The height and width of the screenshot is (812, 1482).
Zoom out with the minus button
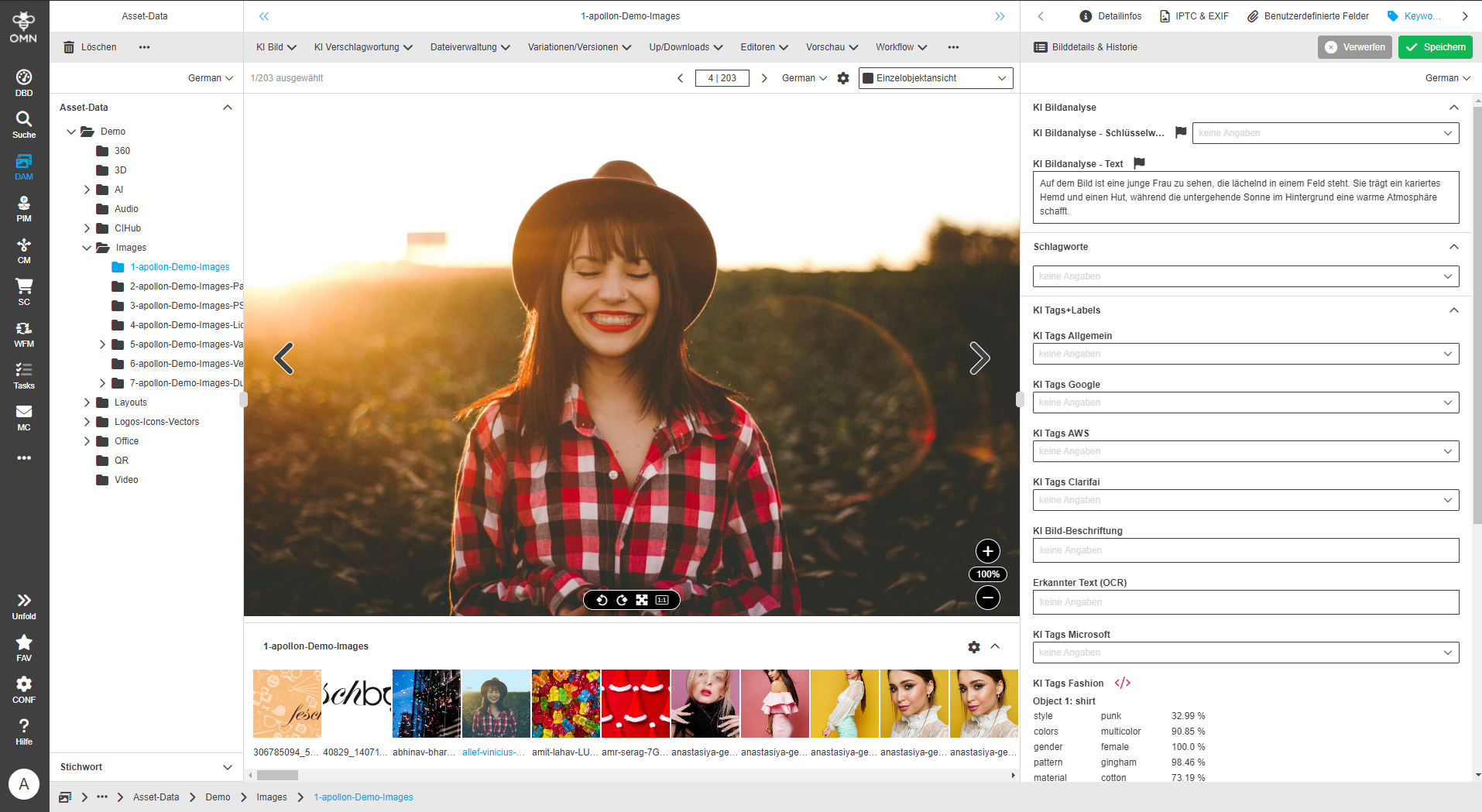click(x=987, y=598)
